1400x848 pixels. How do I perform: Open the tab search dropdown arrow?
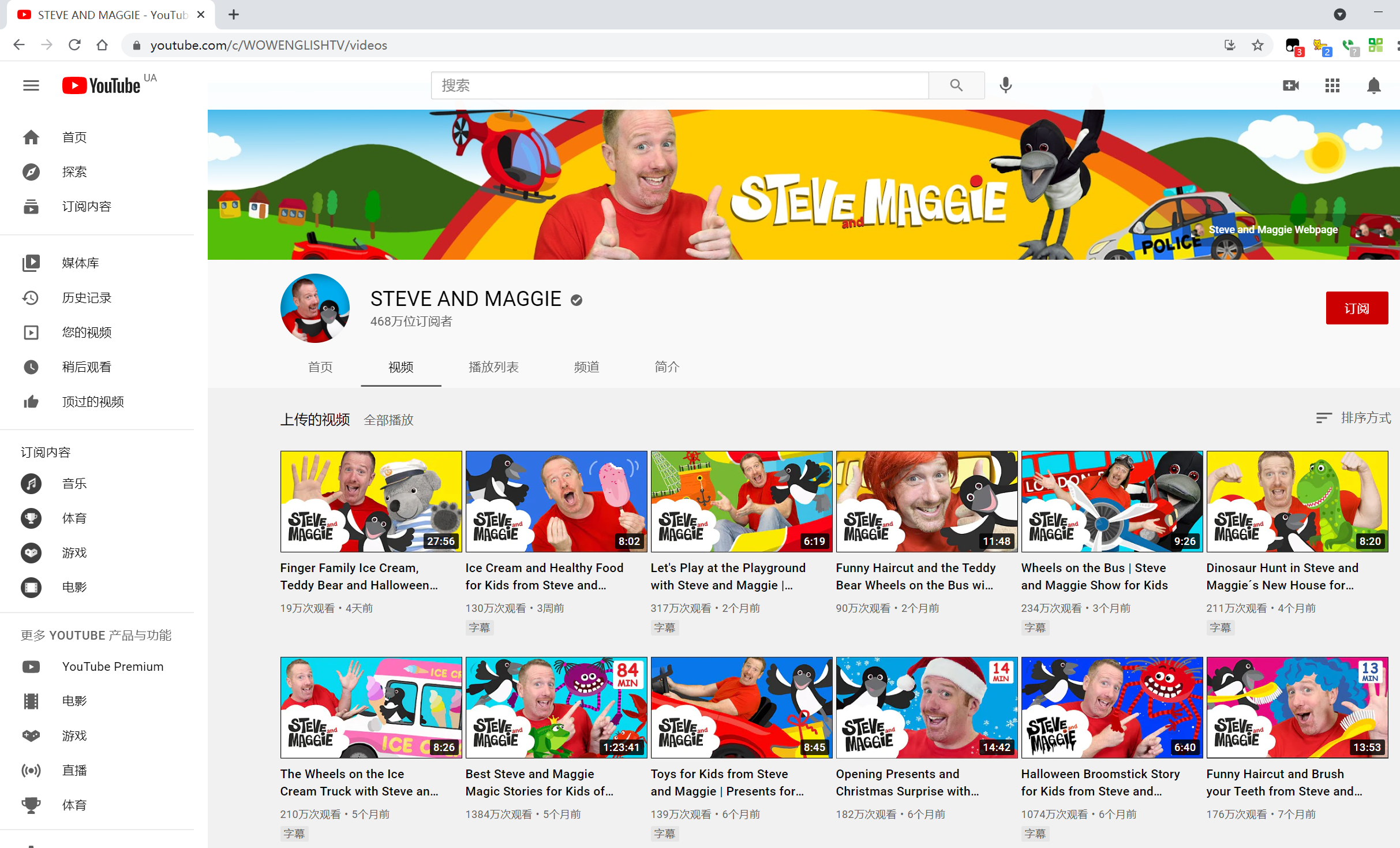coord(1340,15)
